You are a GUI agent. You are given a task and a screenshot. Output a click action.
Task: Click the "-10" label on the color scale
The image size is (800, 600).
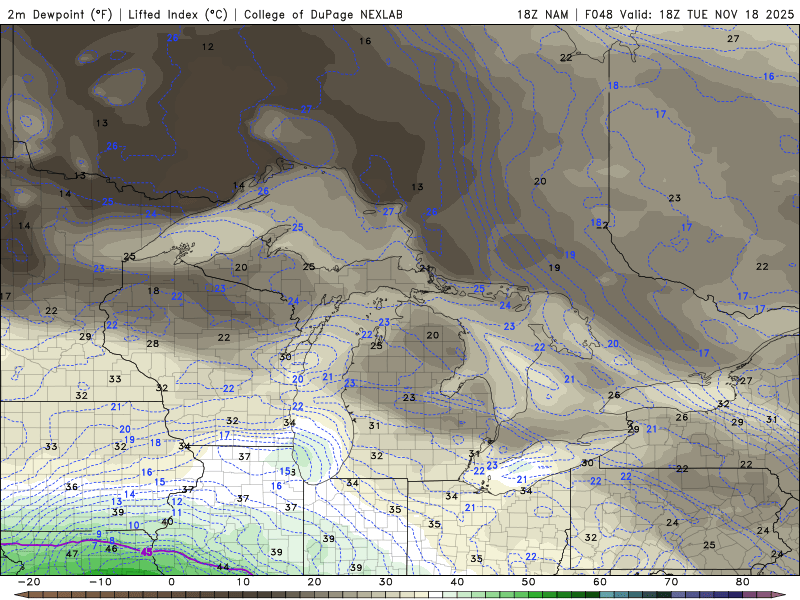pyautogui.click(x=100, y=582)
